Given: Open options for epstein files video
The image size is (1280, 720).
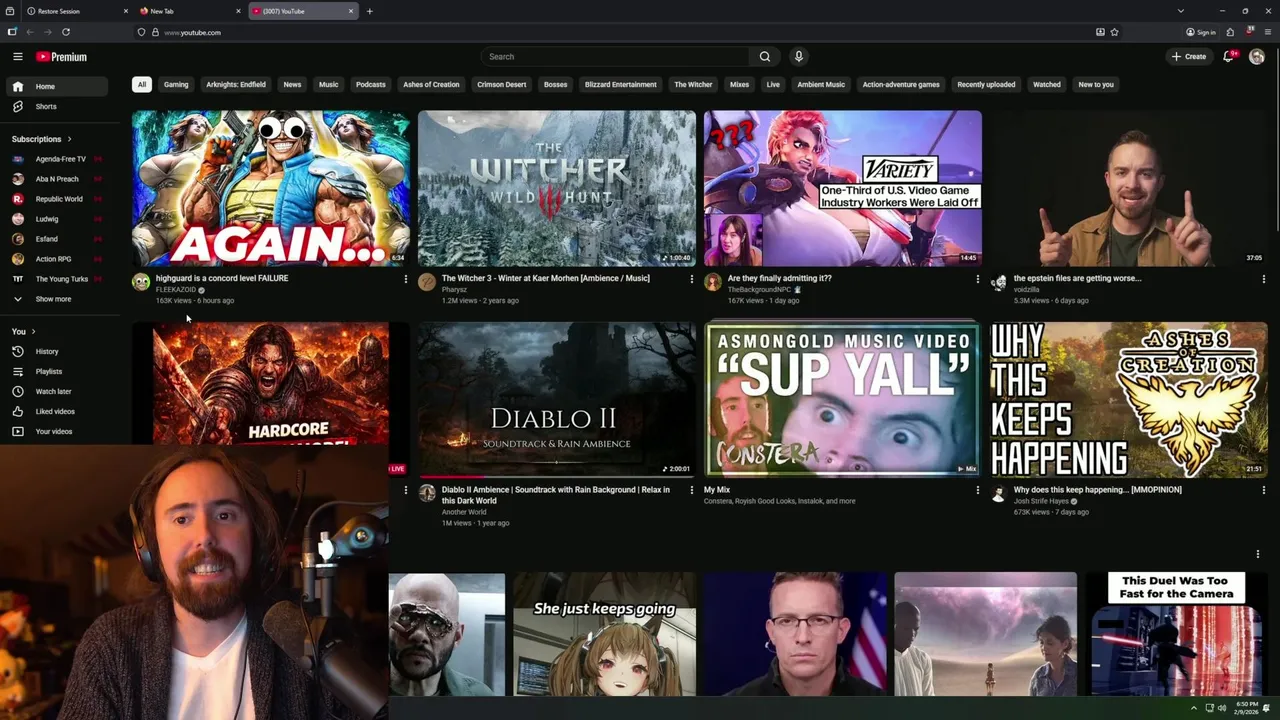Looking at the screenshot, I should coord(1263,279).
